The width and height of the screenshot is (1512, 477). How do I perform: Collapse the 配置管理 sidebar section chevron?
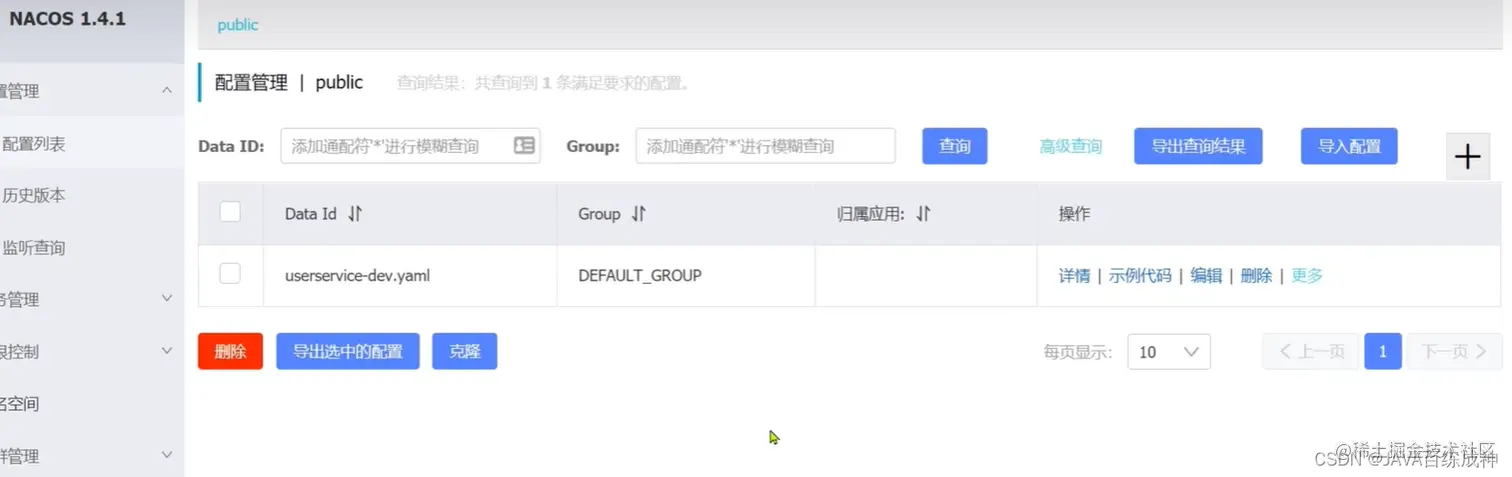tap(167, 91)
